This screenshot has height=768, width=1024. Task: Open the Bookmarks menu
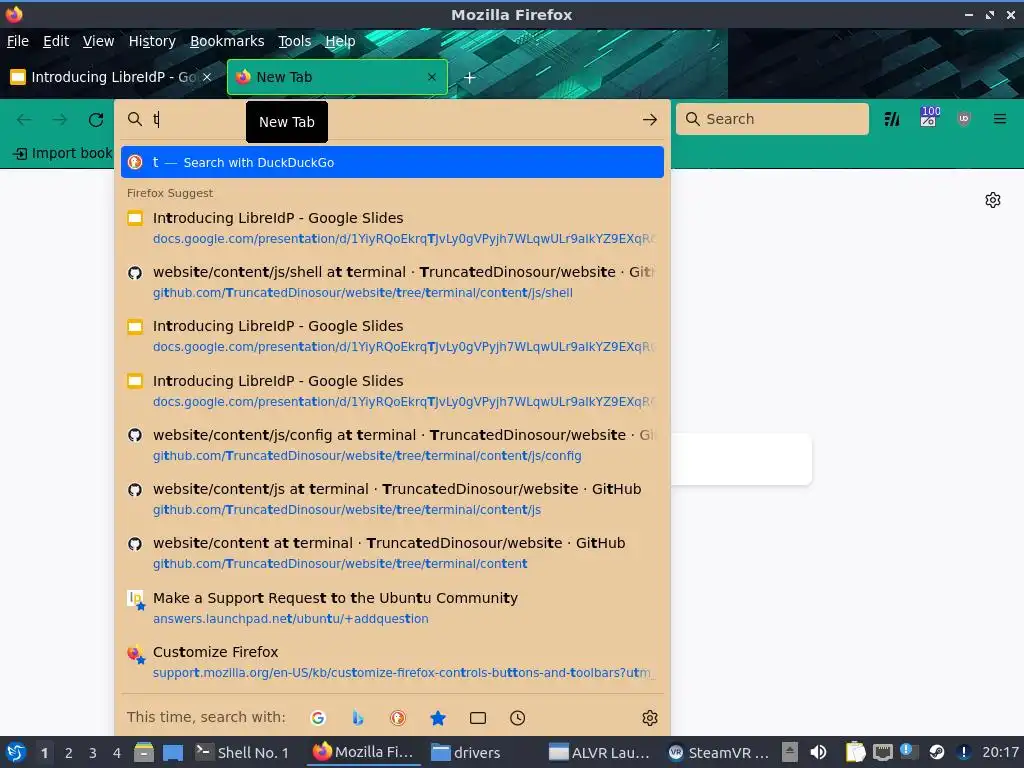click(227, 41)
